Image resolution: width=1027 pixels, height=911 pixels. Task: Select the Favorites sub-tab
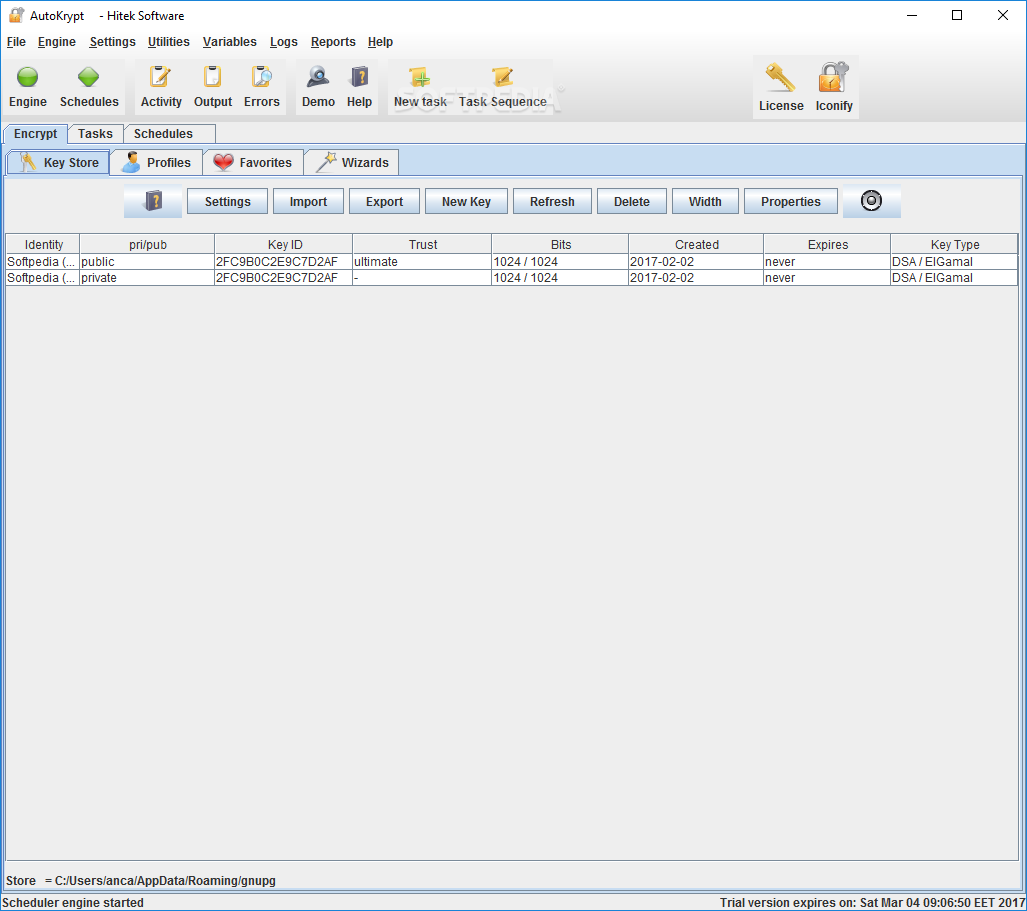coord(253,162)
